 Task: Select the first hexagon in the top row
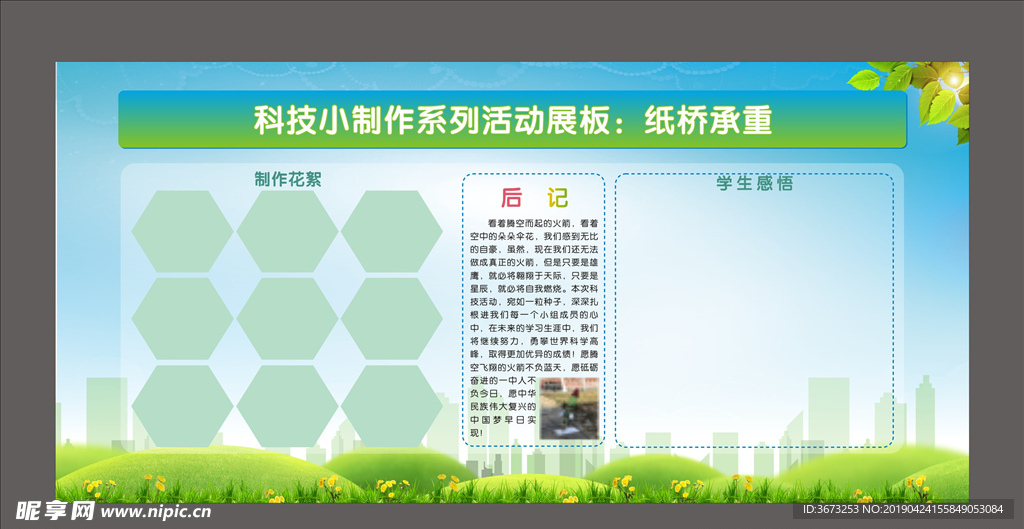pyautogui.click(x=182, y=232)
